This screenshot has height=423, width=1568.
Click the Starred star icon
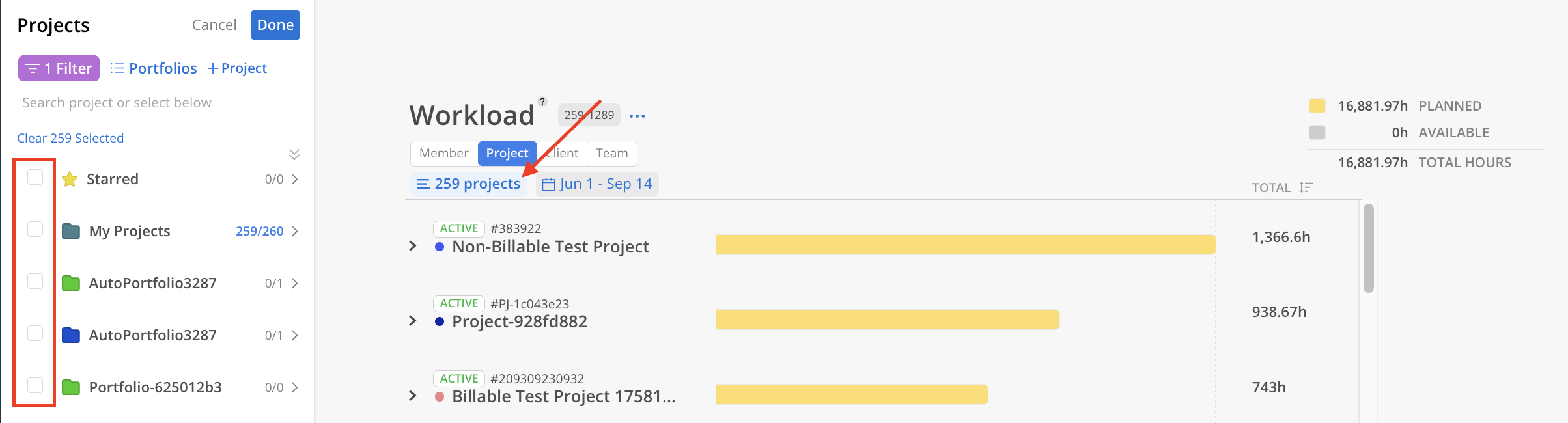point(70,180)
